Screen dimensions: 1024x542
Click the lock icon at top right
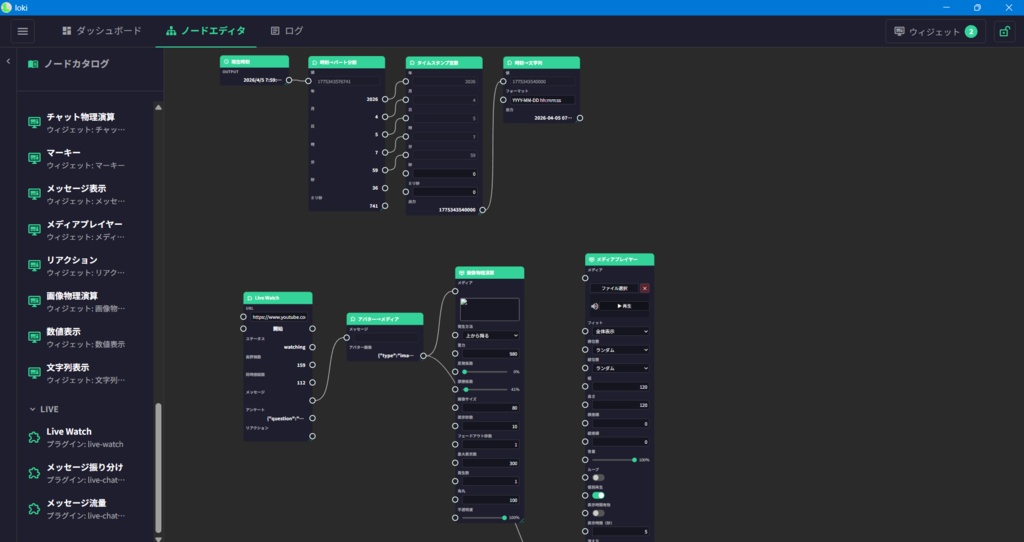pyautogui.click(x=1004, y=31)
